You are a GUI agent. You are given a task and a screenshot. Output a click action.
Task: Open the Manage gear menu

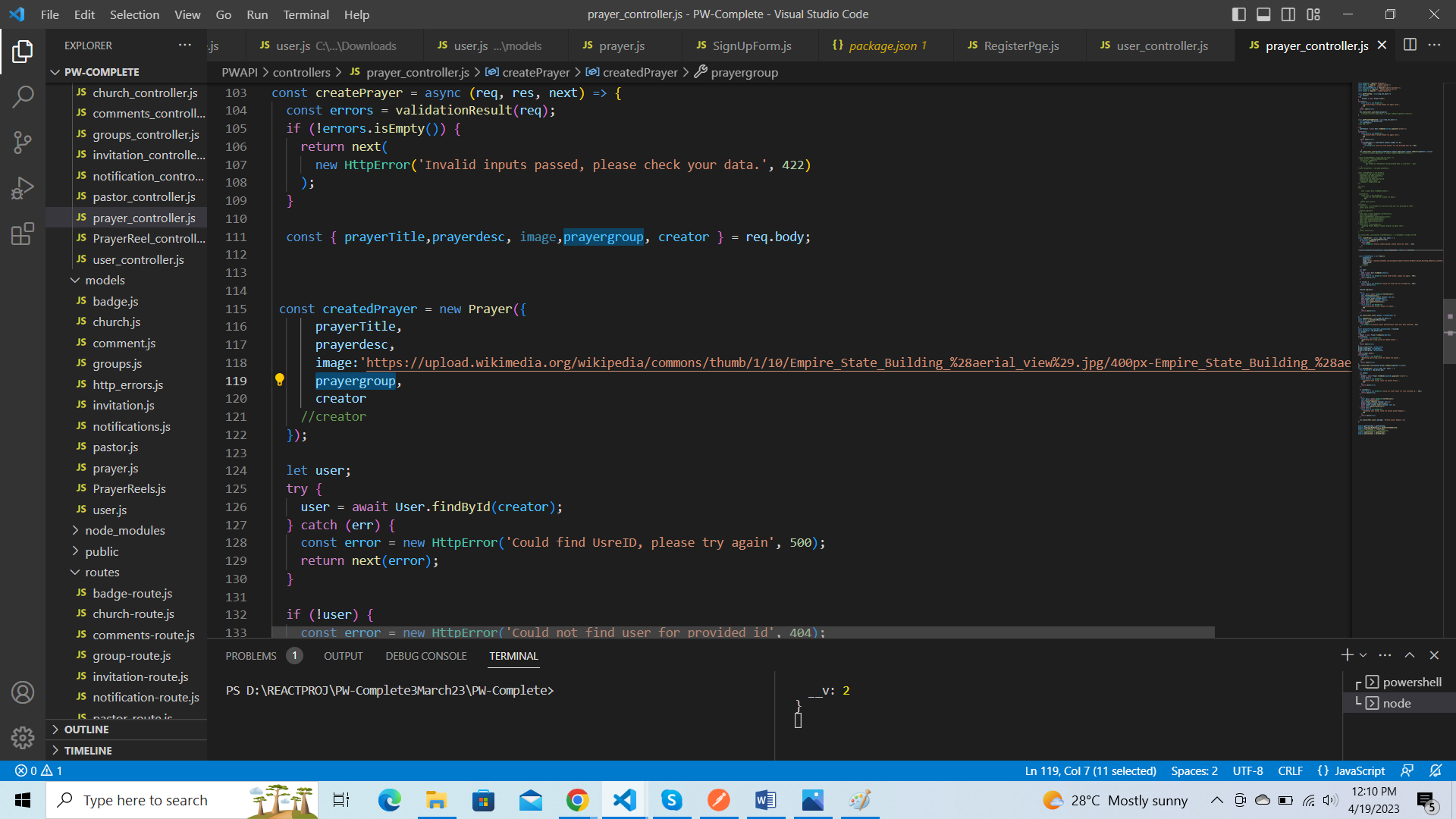click(x=23, y=737)
